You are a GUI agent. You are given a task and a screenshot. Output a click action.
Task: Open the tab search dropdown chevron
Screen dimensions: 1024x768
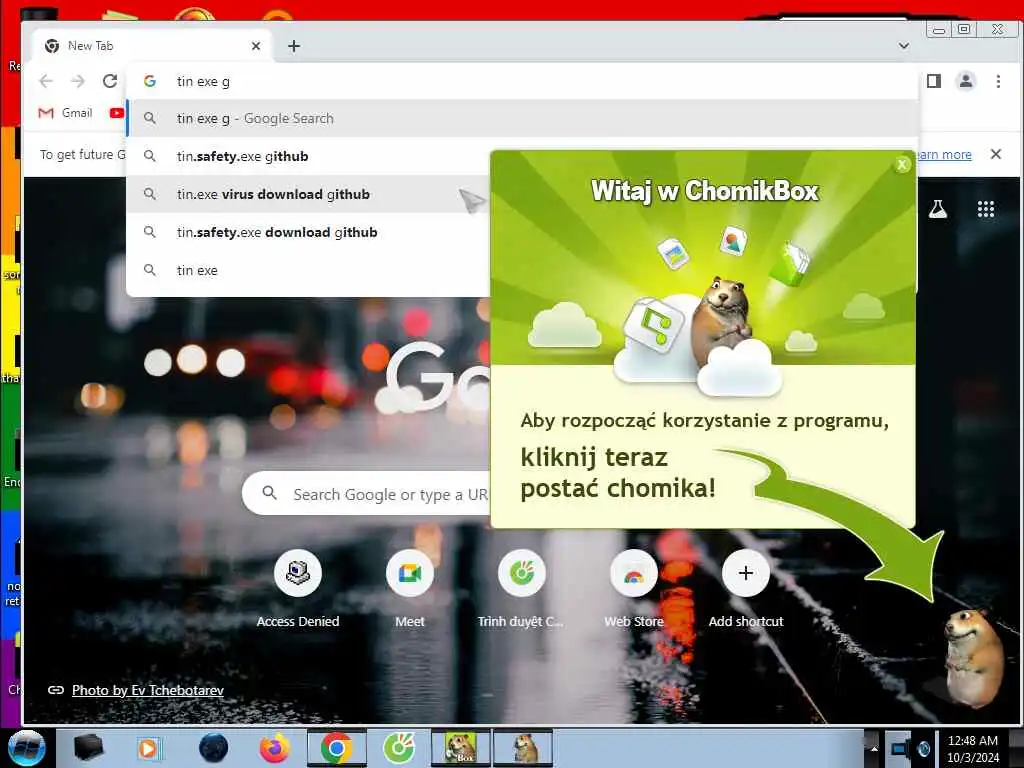pyautogui.click(x=904, y=46)
